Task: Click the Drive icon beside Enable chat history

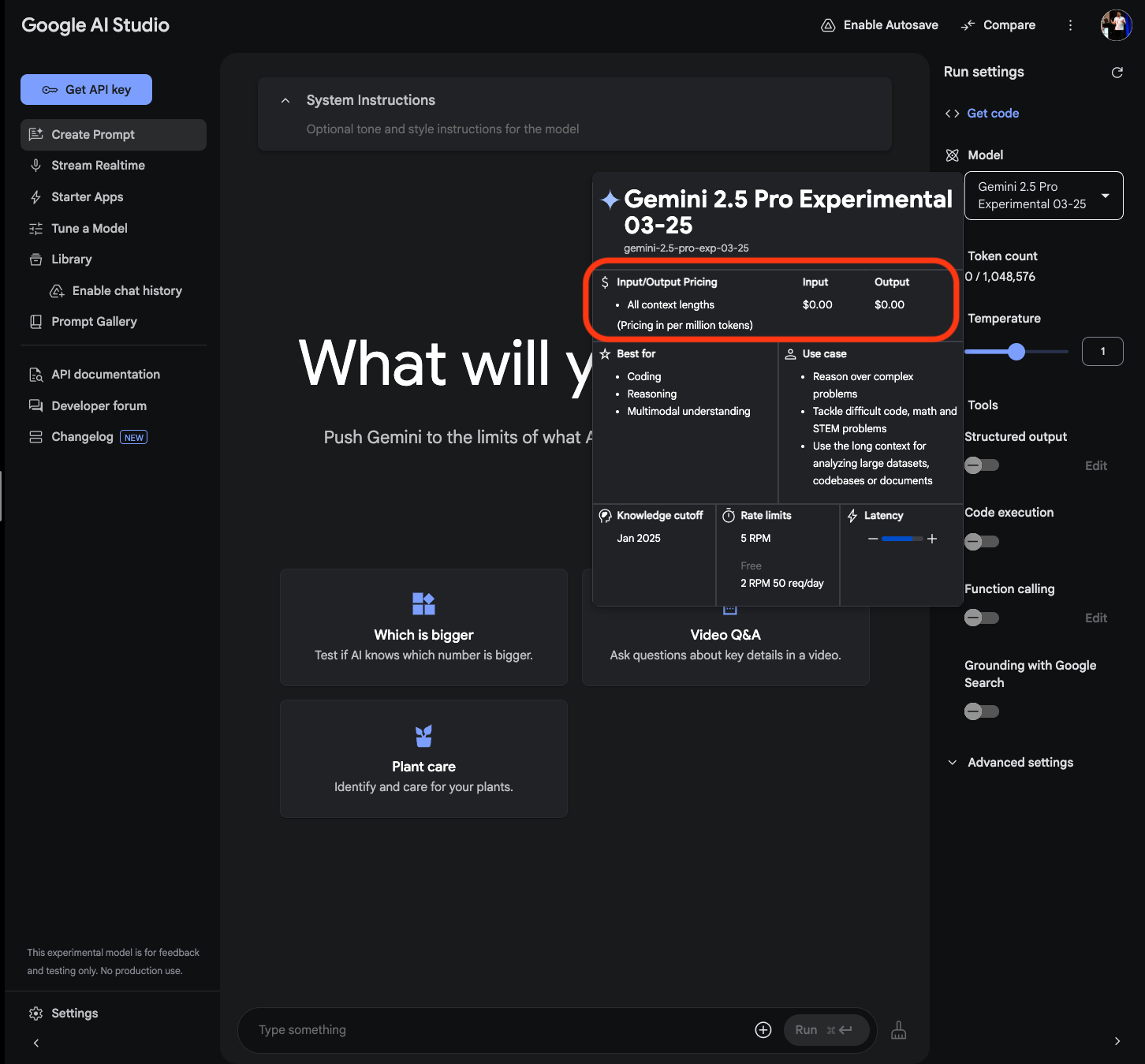Action: pos(57,291)
